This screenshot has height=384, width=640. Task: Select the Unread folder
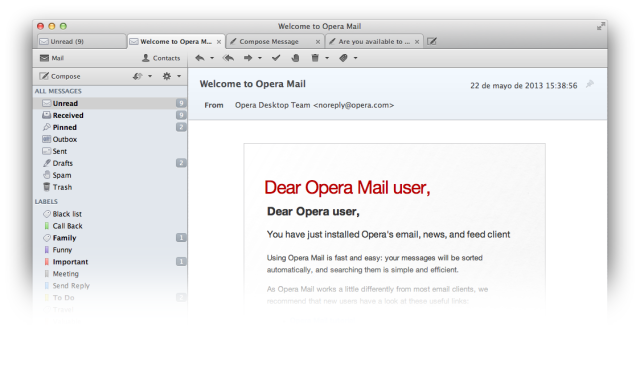(x=110, y=103)
